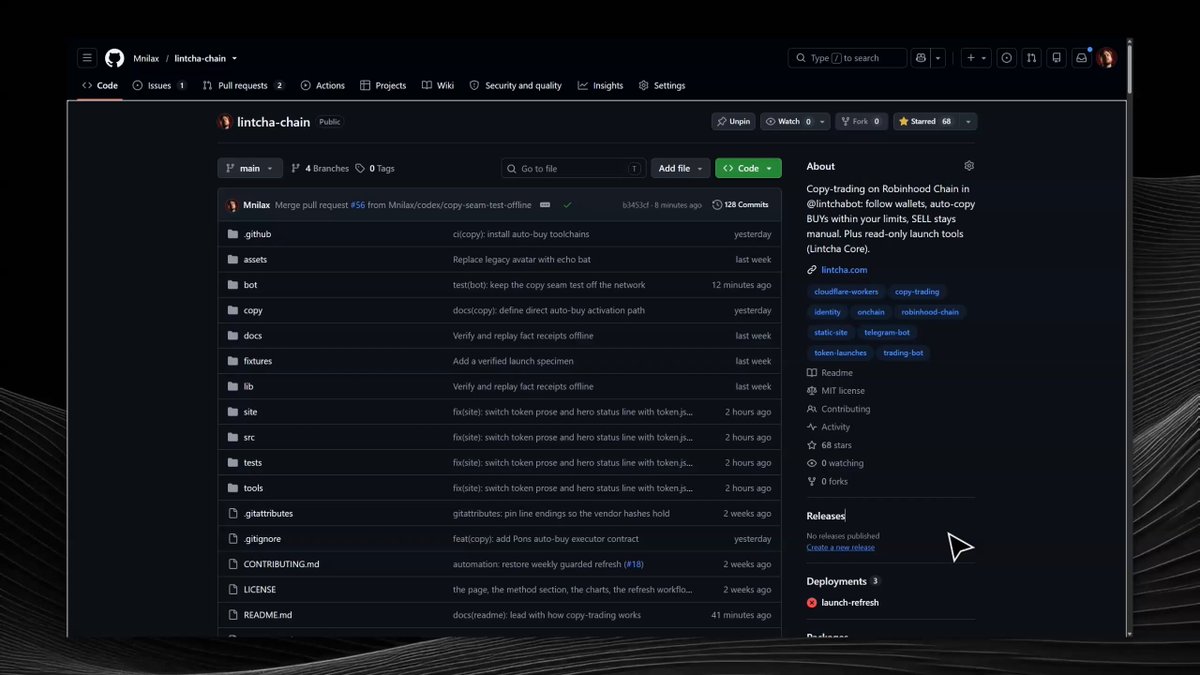
Task: Click the failed launch-refresh deployment status icon
Action: 812,602
